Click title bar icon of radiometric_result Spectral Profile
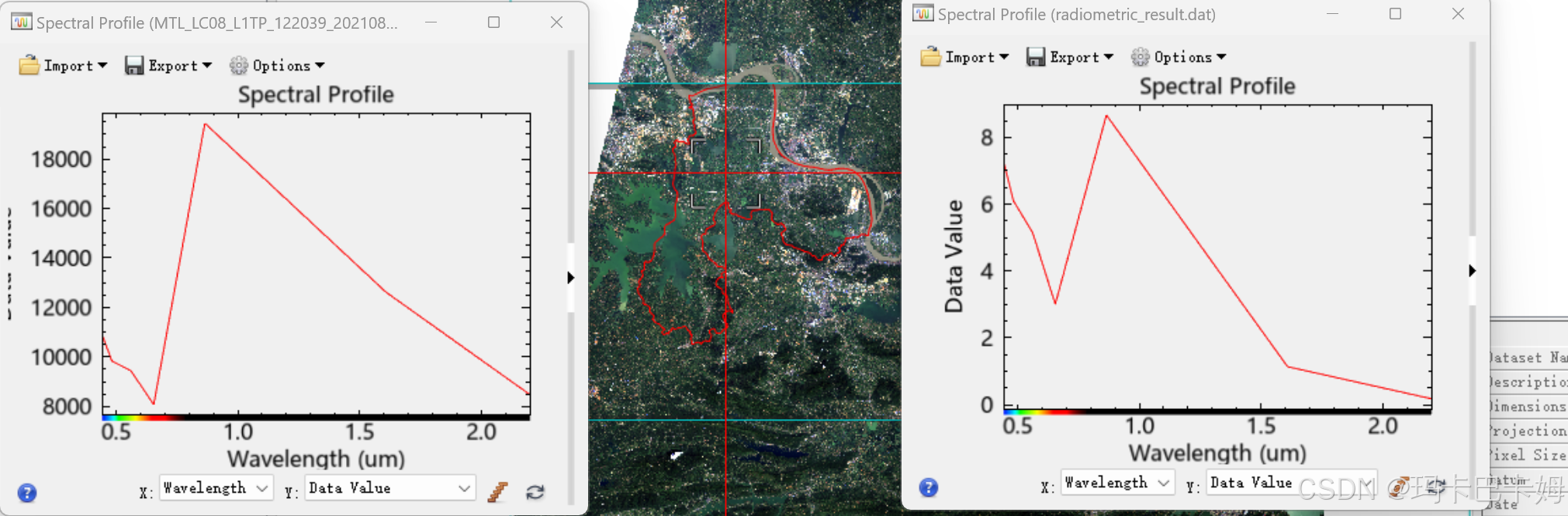This screenshot has width=1568, height=516. (922, 14)
